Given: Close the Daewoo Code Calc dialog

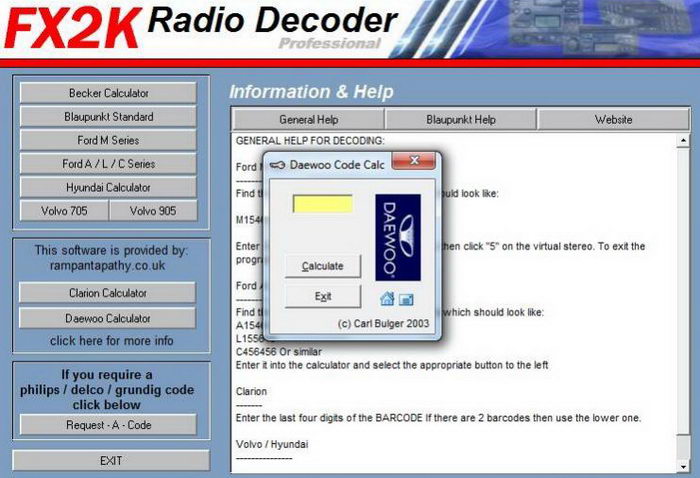Looking at the screenshot, I should click(413, 160).
